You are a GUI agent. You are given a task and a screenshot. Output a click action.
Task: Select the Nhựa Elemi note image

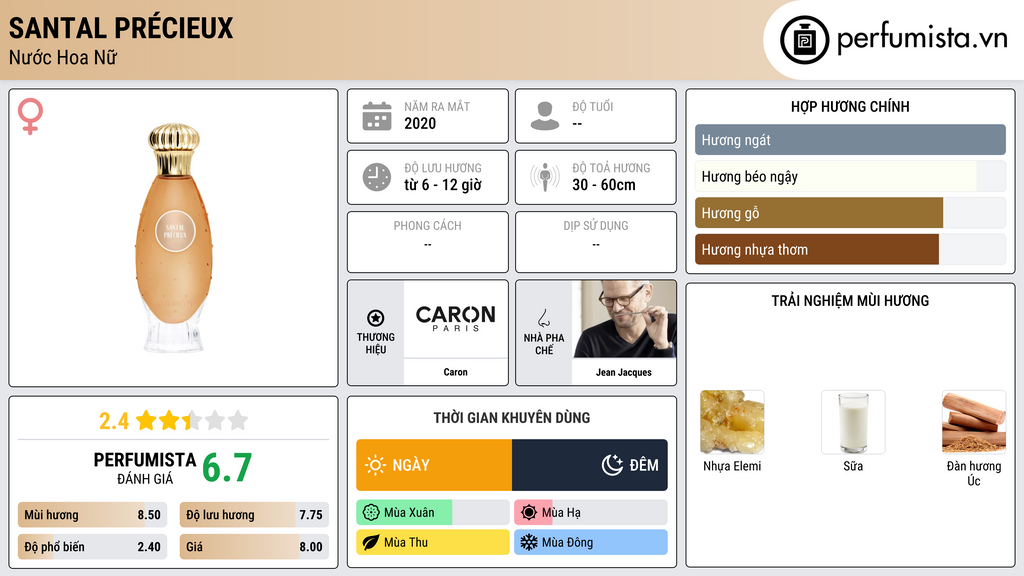coord(732,422)
